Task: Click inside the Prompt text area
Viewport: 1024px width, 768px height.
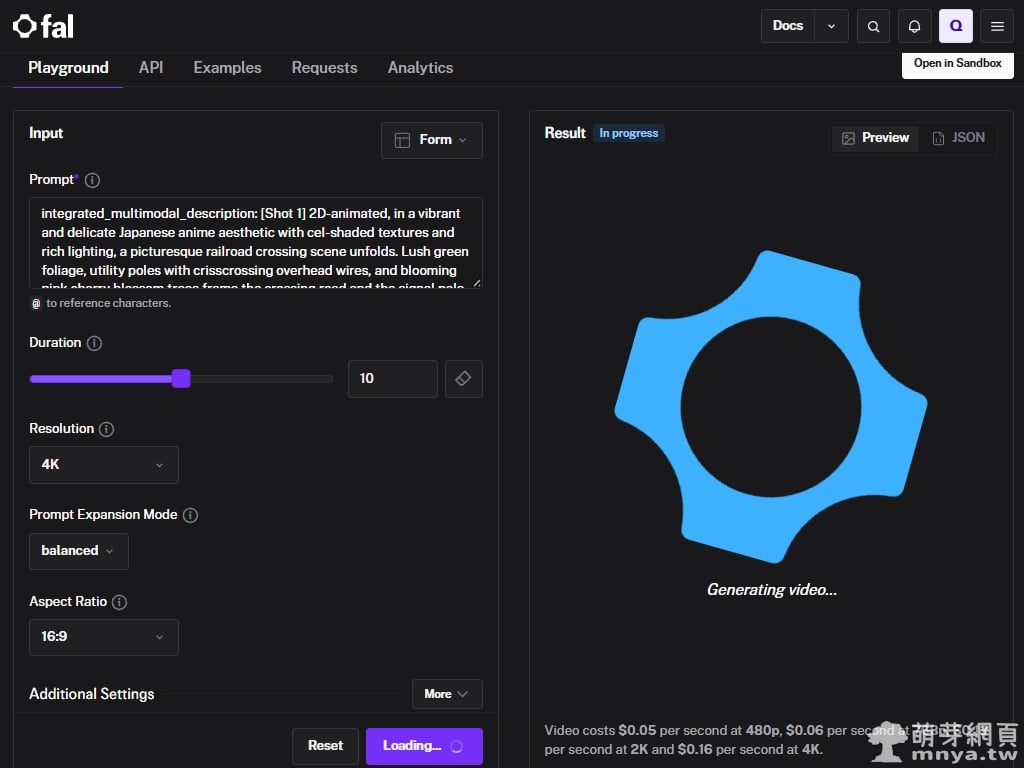Action: tap(256, 242)
